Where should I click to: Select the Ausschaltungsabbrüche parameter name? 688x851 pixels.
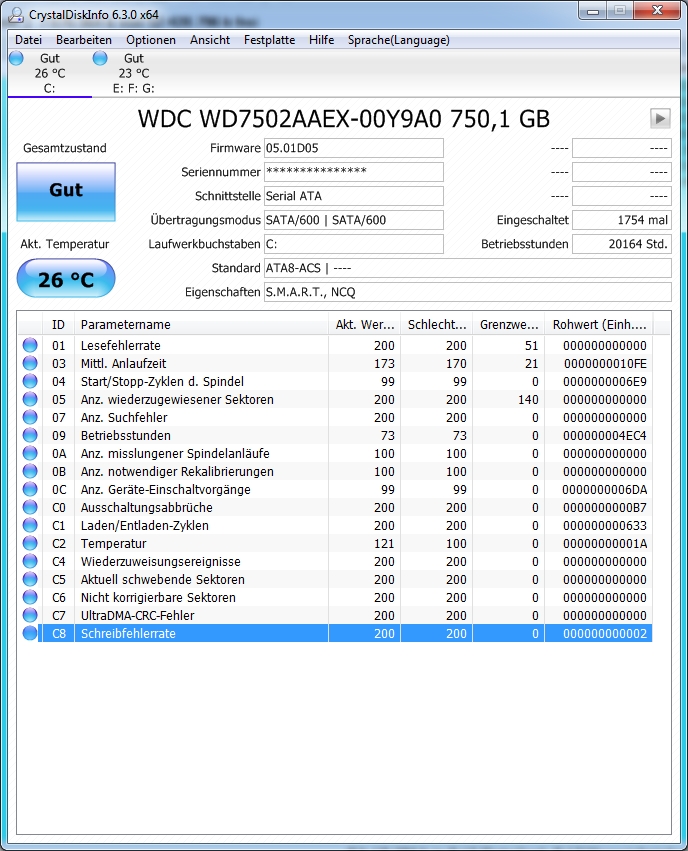(x=146, y=507)
